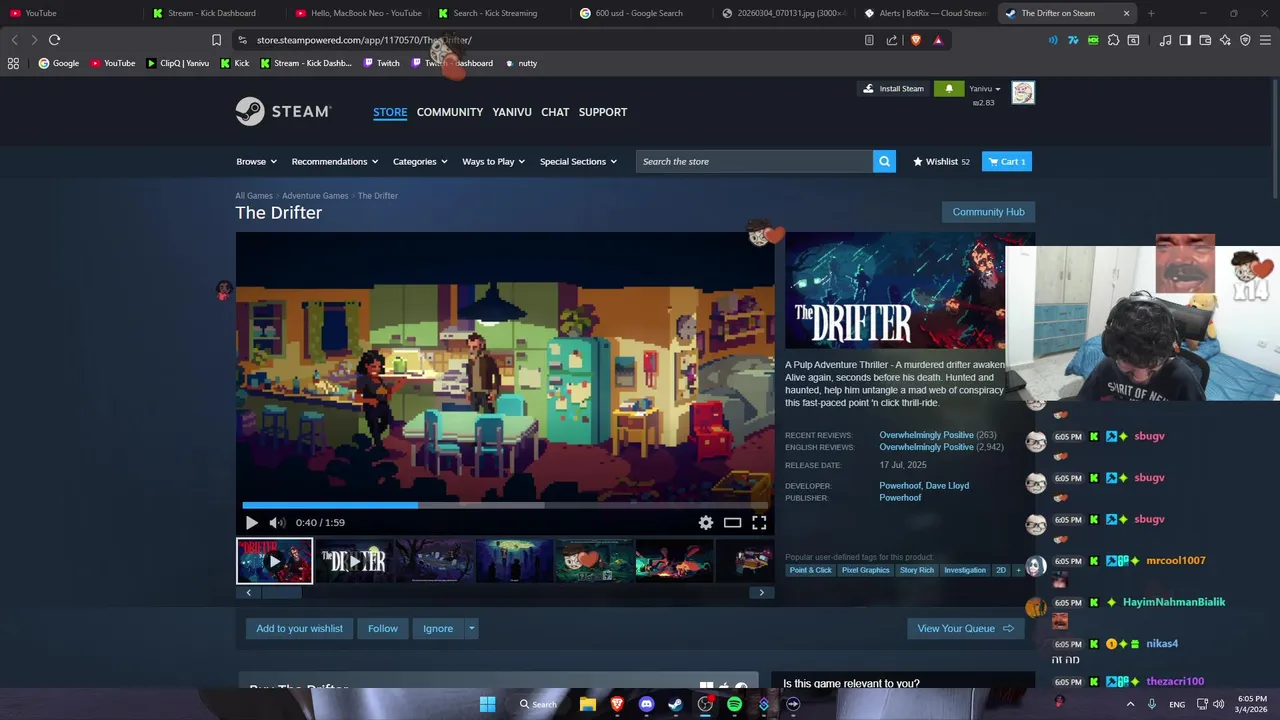The height and width of the screenshot is (720, 1280).
Task: Open browser extensions puzzle icon
Action: point(1113,40)
